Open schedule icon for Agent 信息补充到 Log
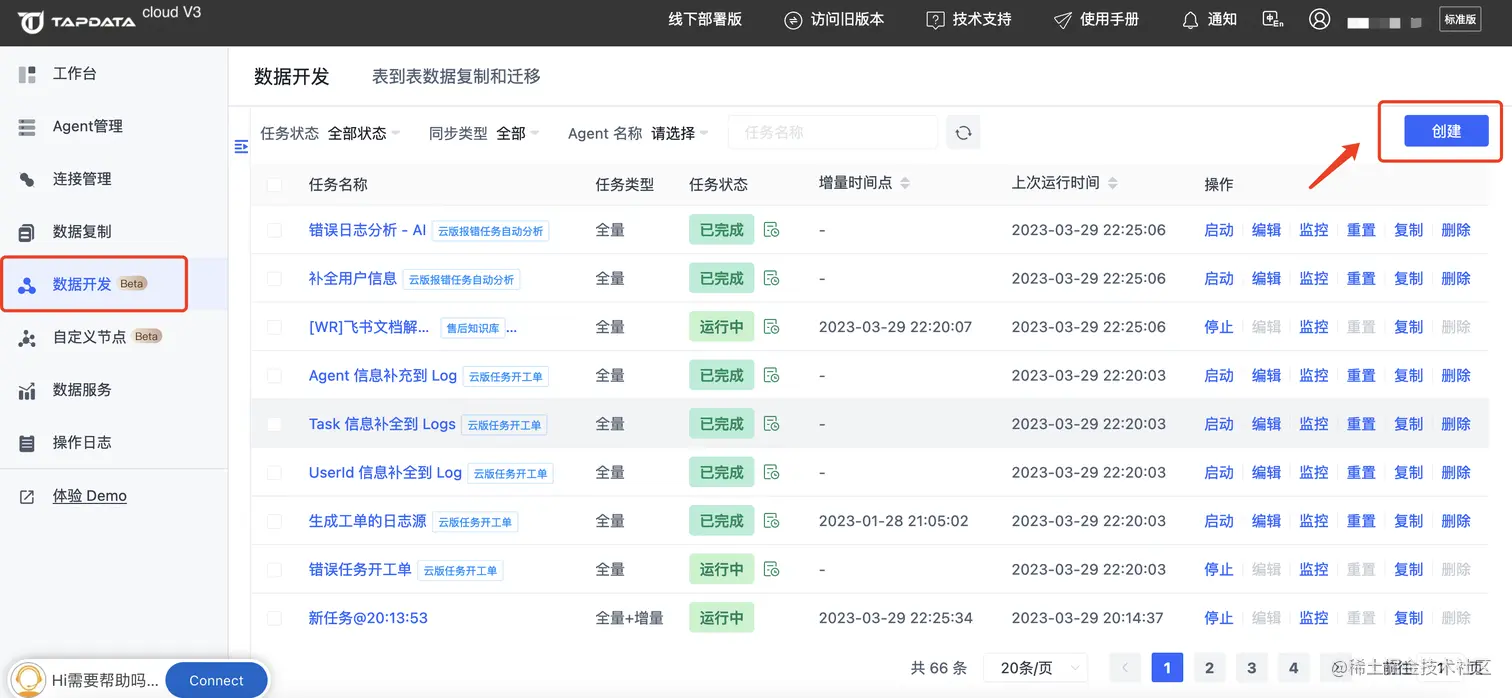The height and width of the screenshot is (698, 1512). [771, 376]
